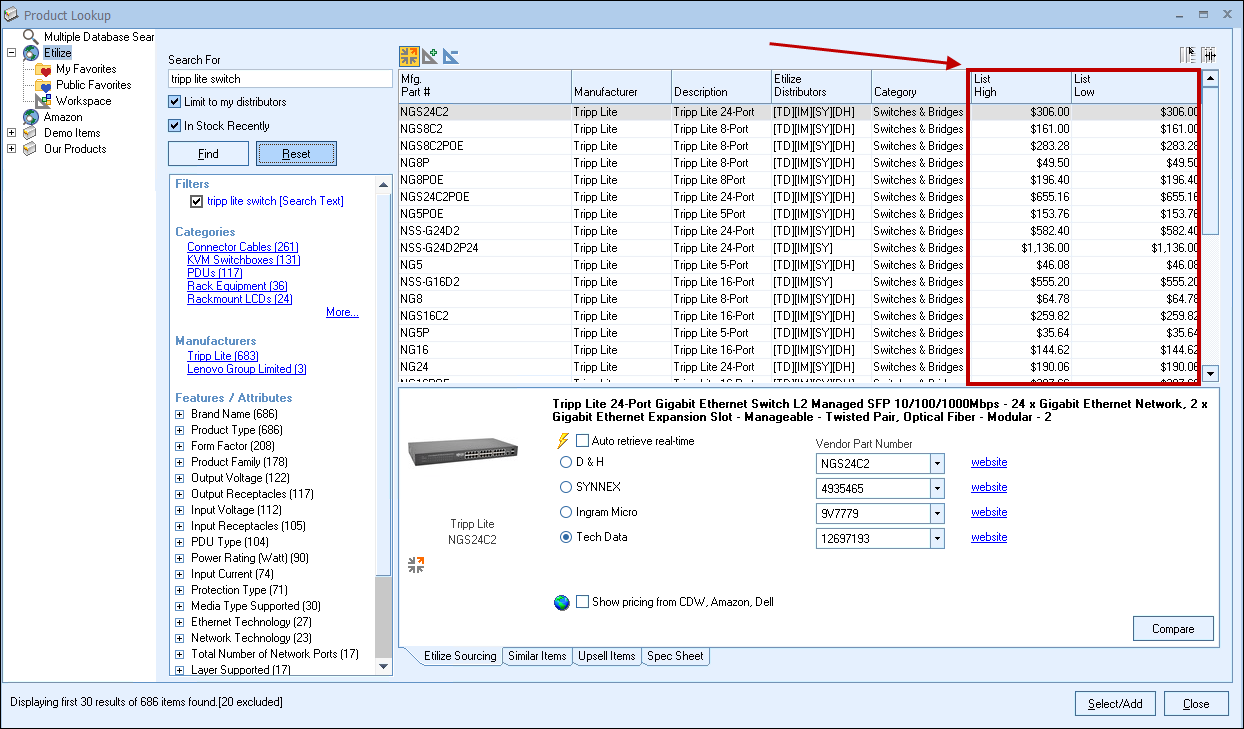
Task: Expand the Form Factor (208) attribute
Action: [180, 446]
